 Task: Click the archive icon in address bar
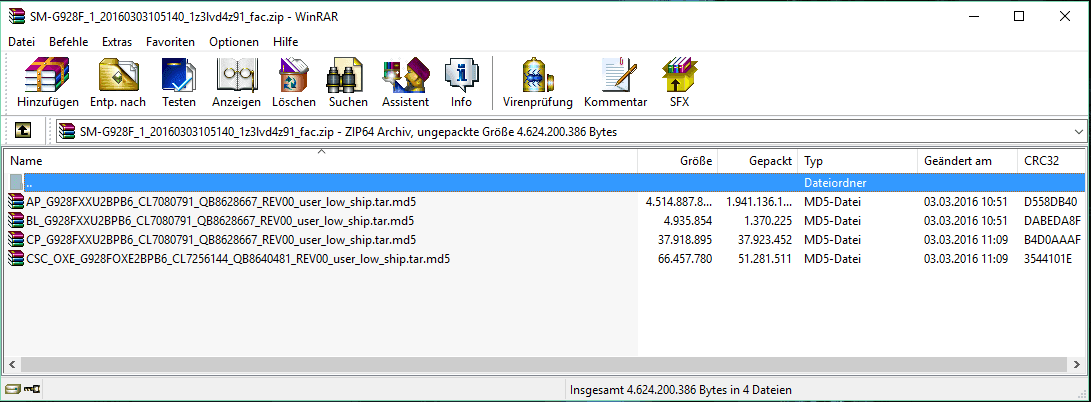tap(67, 131)
